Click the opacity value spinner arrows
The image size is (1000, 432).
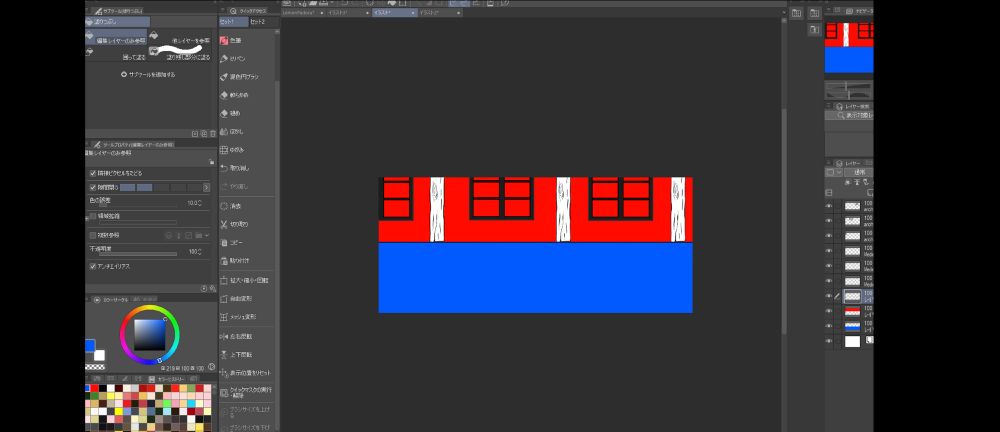pos(200,252)
